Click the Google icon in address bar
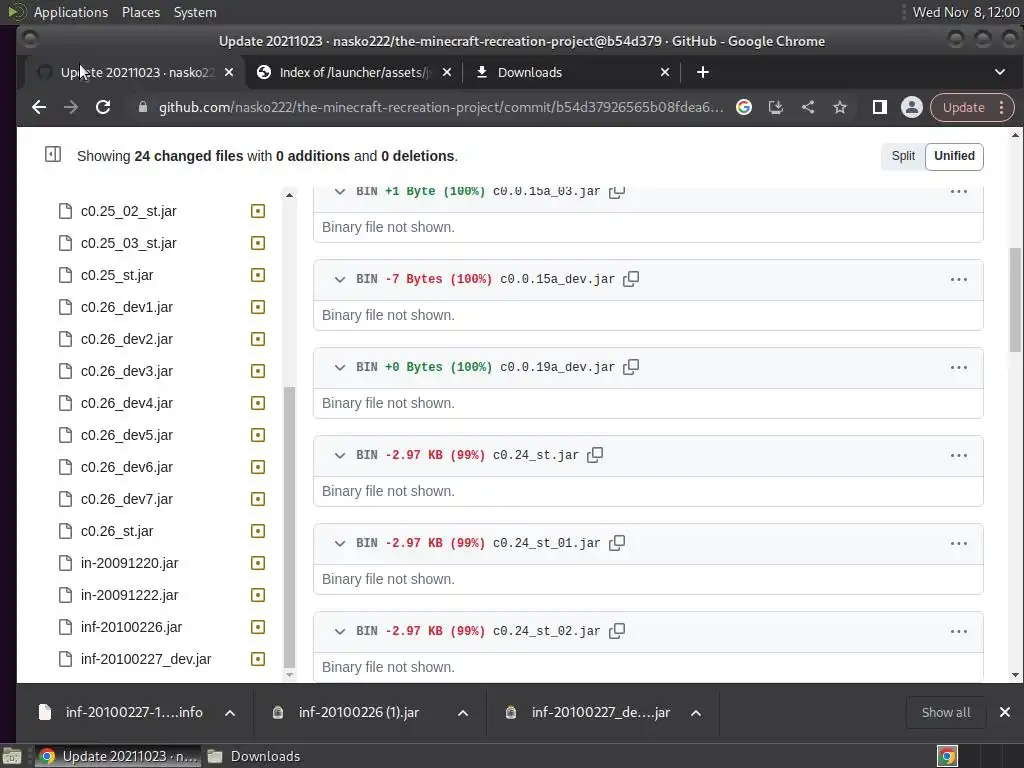This screenshot has height=768, width=1024. tap(744, 107)
